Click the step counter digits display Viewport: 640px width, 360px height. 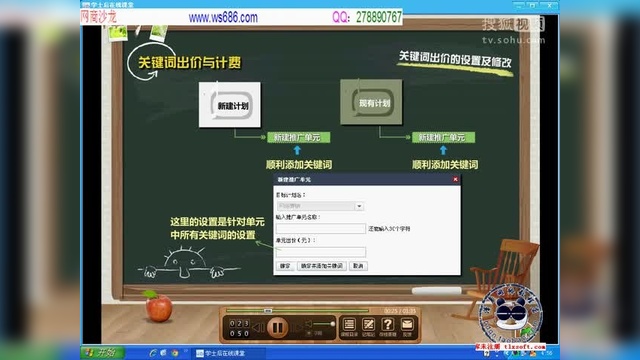239,328
